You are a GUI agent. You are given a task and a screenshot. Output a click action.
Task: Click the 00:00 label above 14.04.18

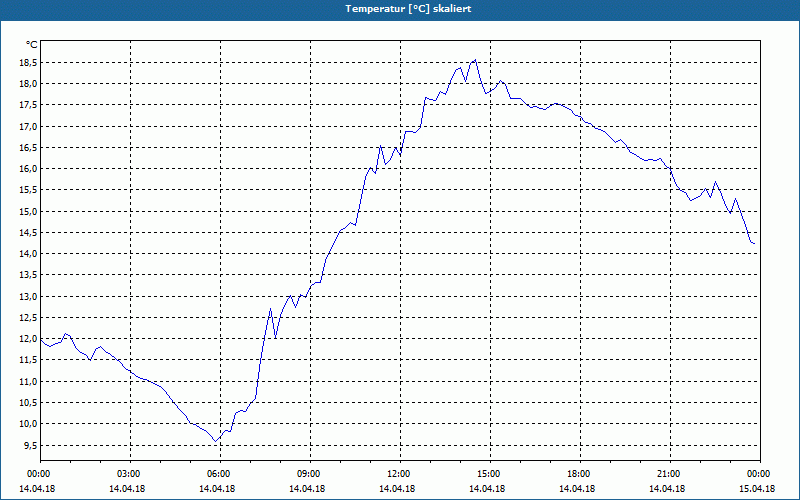click(x=38, y=474)
